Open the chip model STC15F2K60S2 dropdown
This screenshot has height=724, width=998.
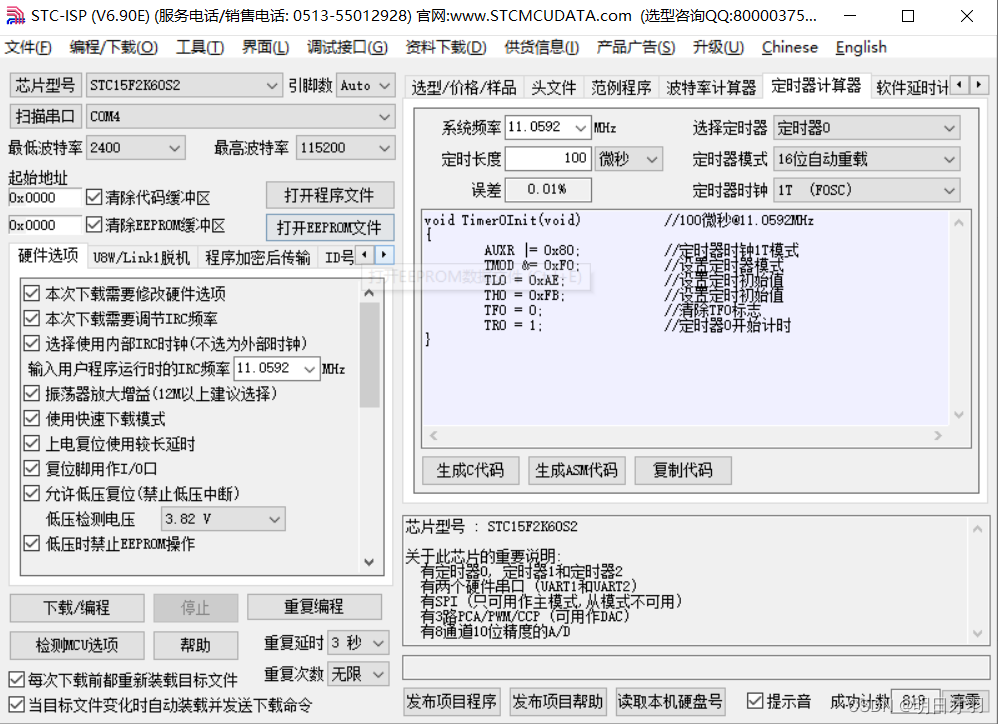(184, 85)
